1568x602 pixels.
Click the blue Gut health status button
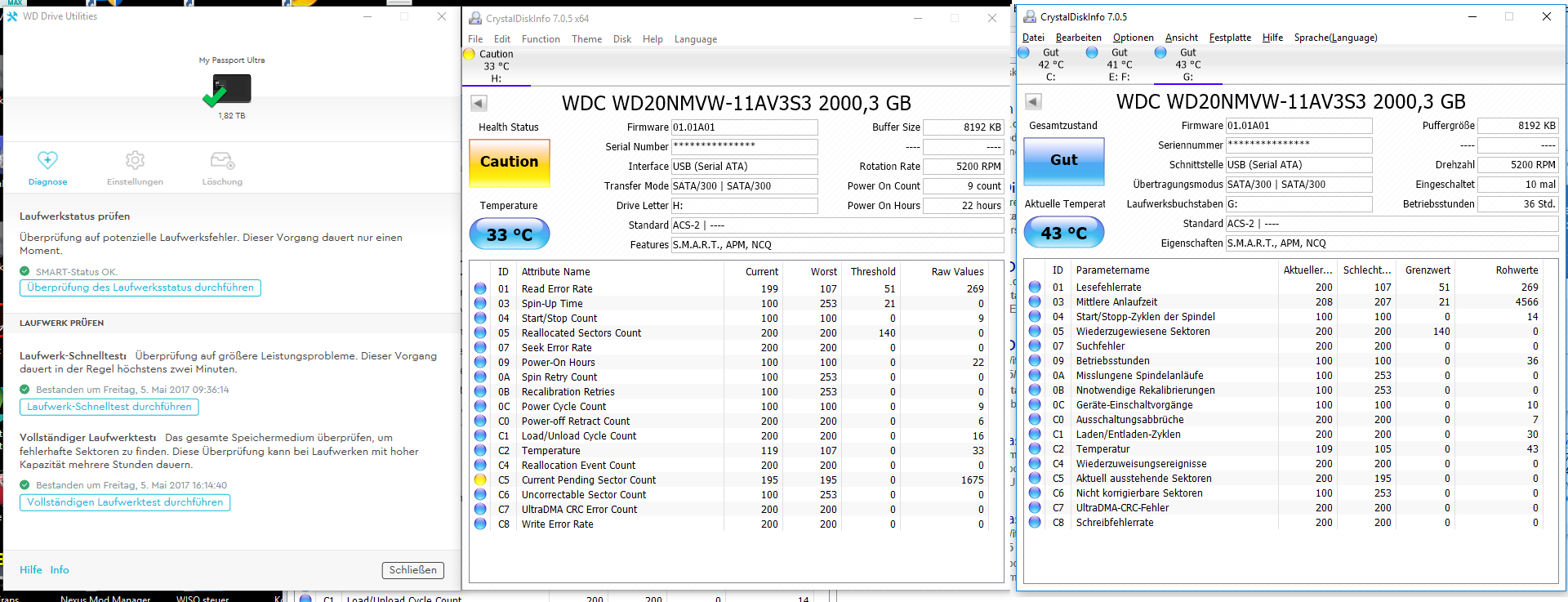tap(1064, 160)
